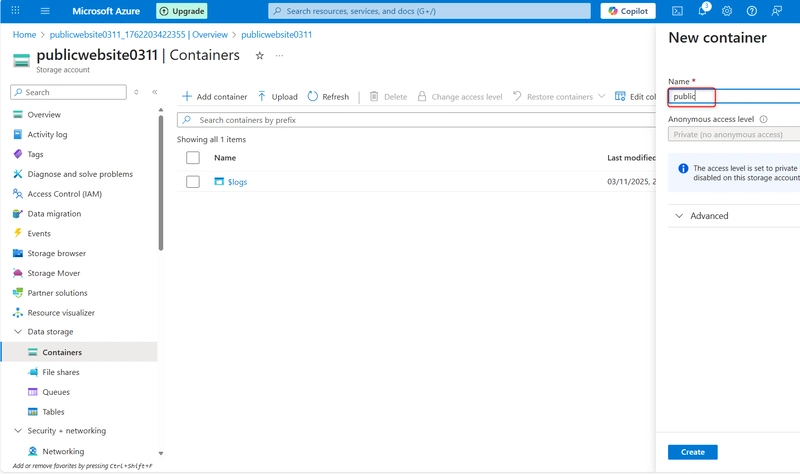Favorite this page with the star icon
Viewport: 800px width, 474px height.
(x=260, y=56)
